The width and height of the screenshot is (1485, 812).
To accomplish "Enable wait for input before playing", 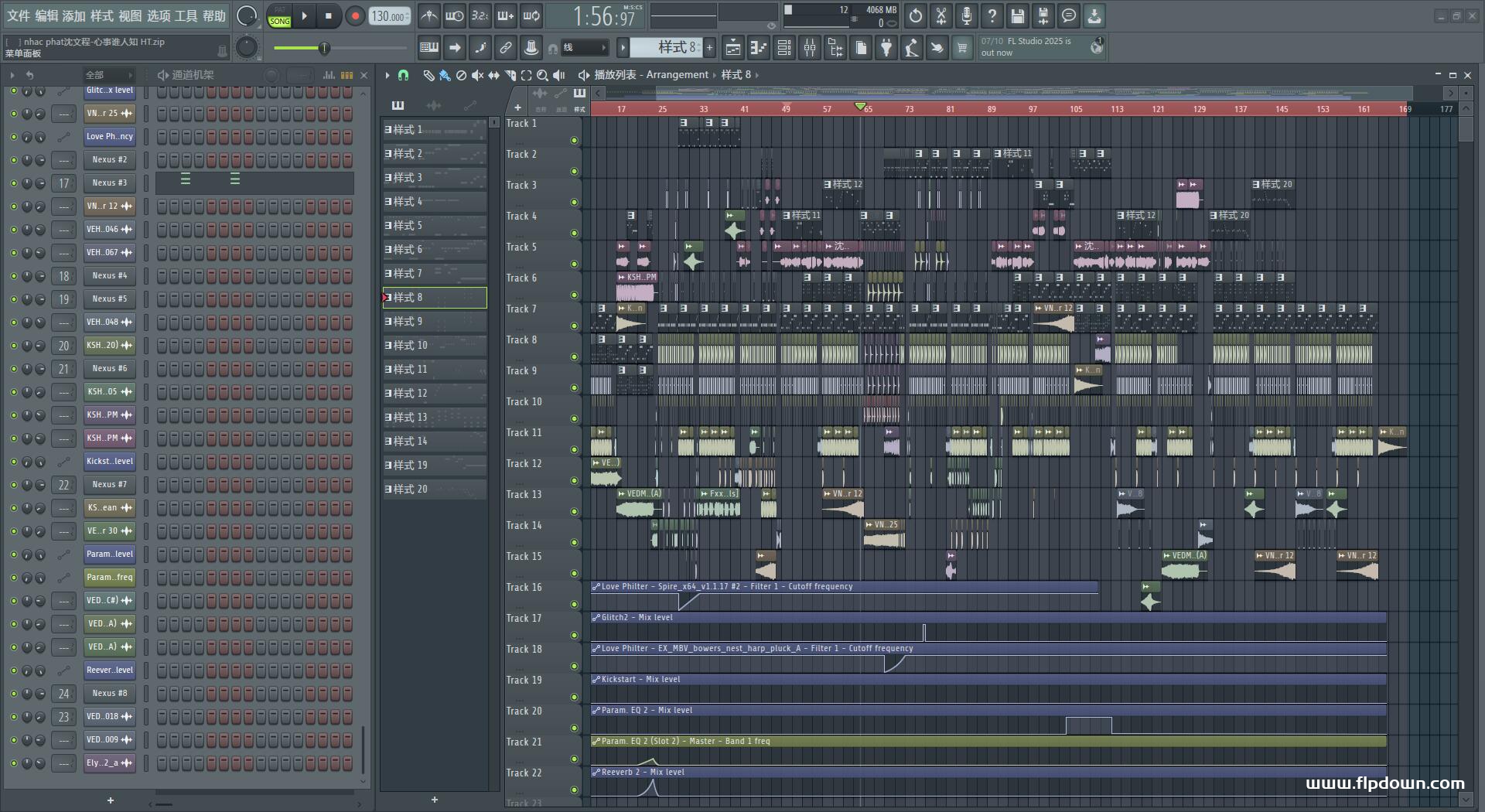I will 454,15.
